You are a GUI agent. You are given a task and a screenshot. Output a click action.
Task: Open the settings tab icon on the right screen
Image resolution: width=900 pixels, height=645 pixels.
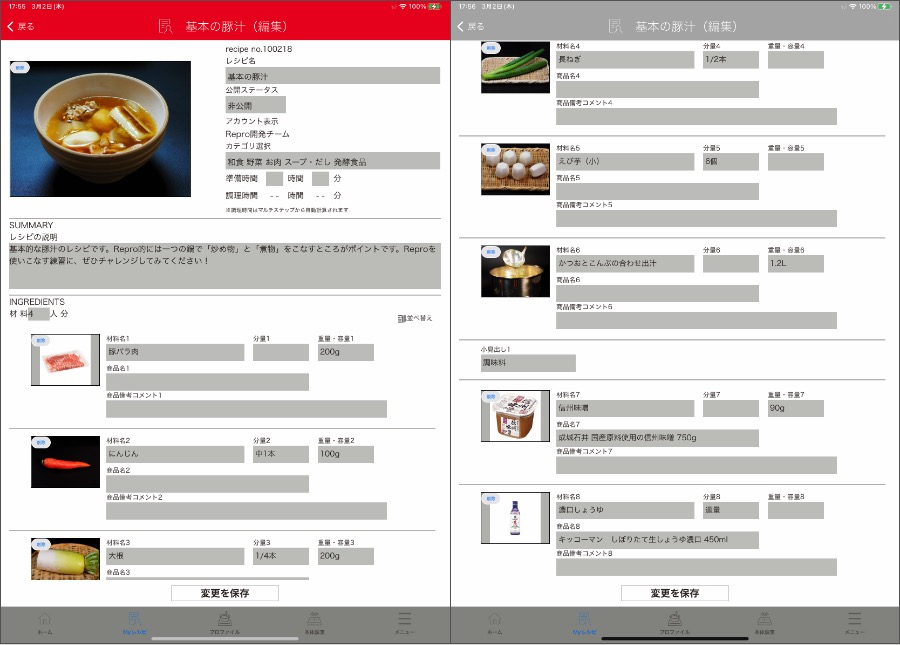tap(763, 621)
